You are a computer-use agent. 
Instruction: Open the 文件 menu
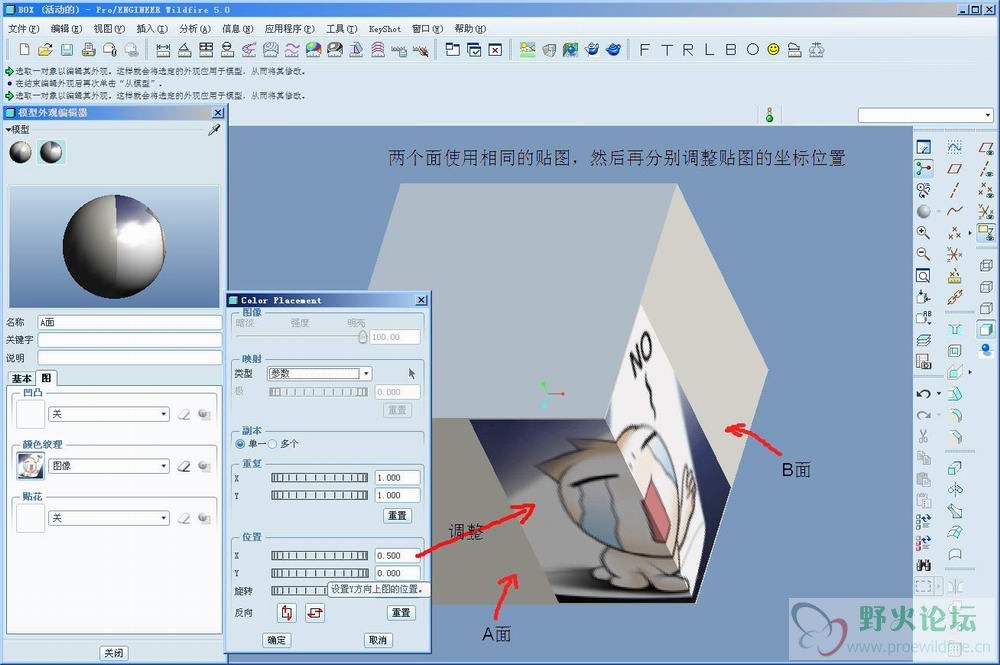23,29
